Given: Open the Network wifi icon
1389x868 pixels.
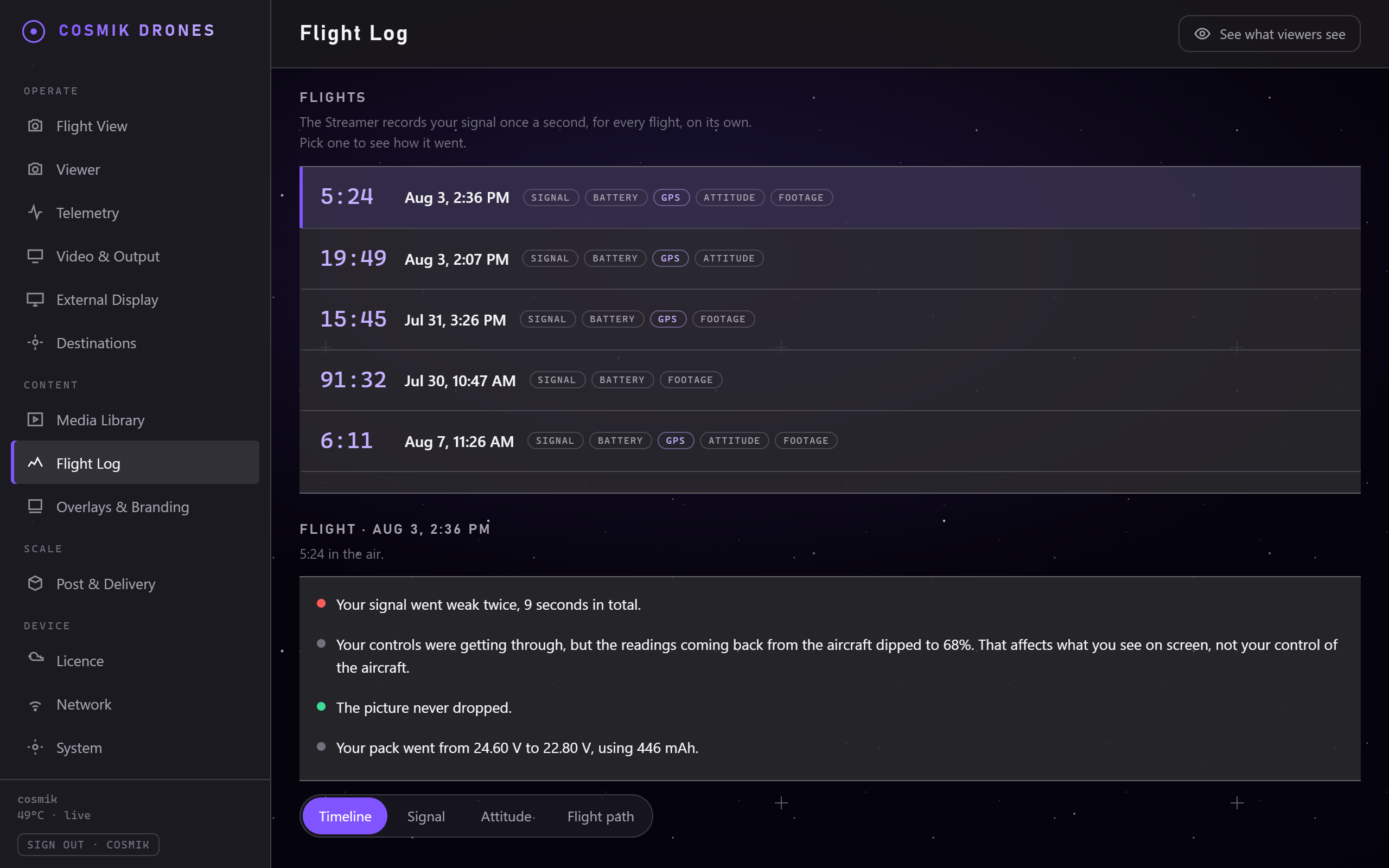Looking at the screenshot, I should [x=35, y=704].
